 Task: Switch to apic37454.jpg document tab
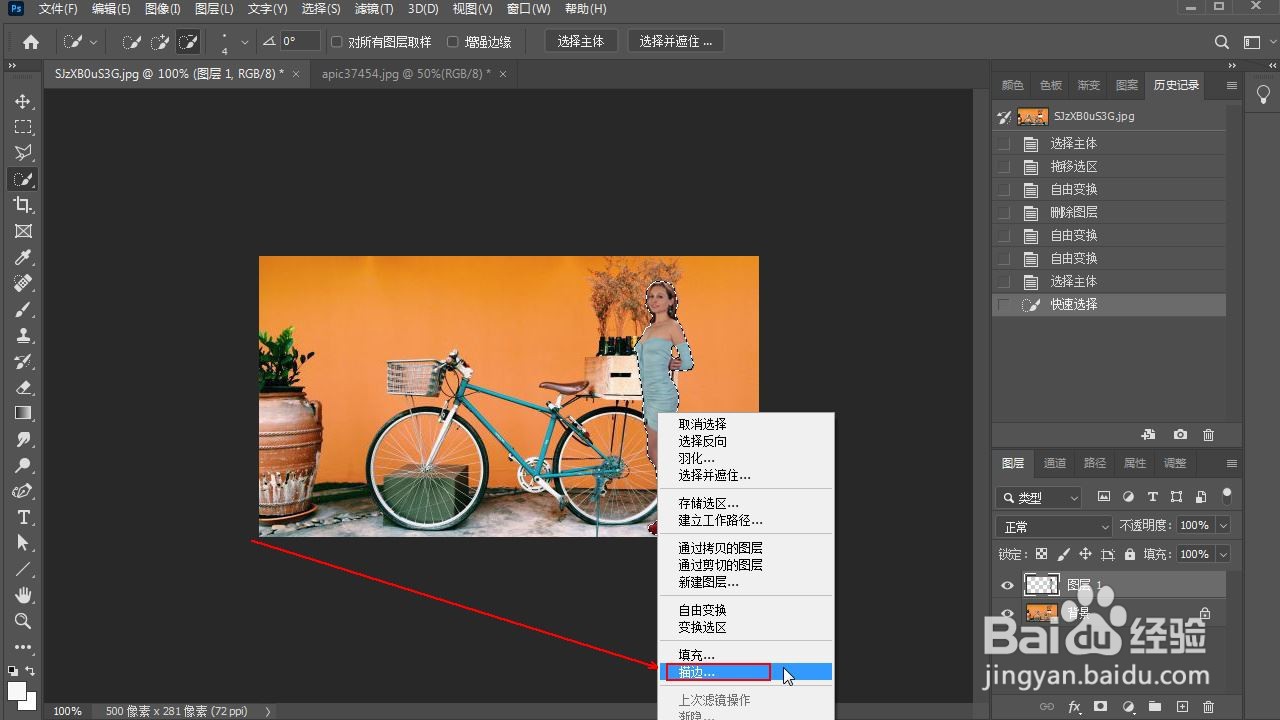click(x=406, y=74)
